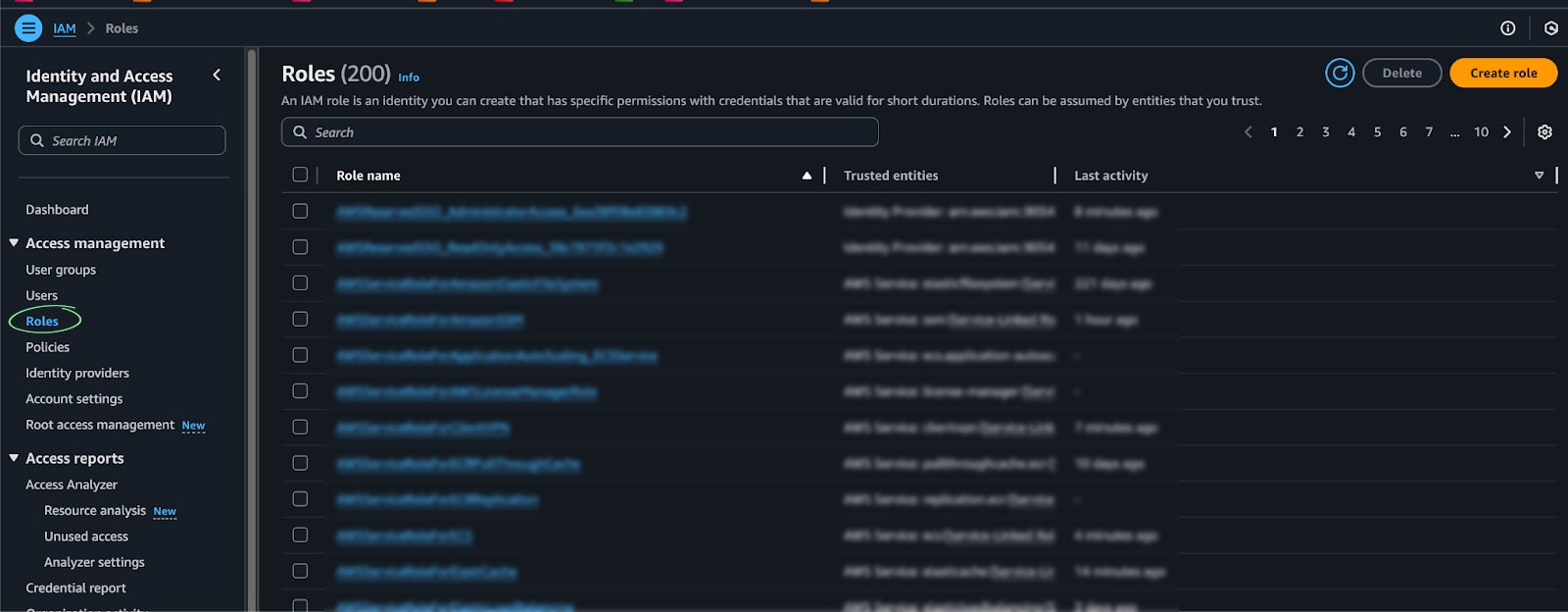Open table preferences gear icon
1568x612 pixels.
coord(1544,132)
